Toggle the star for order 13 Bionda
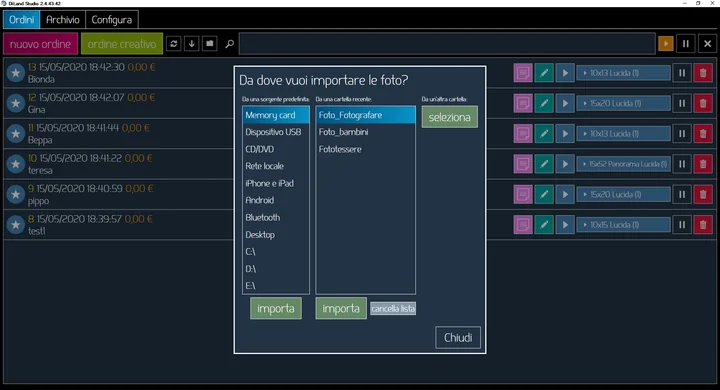Image resolution: width=720 pixels, height=390 pixels. tap(16, 73)
